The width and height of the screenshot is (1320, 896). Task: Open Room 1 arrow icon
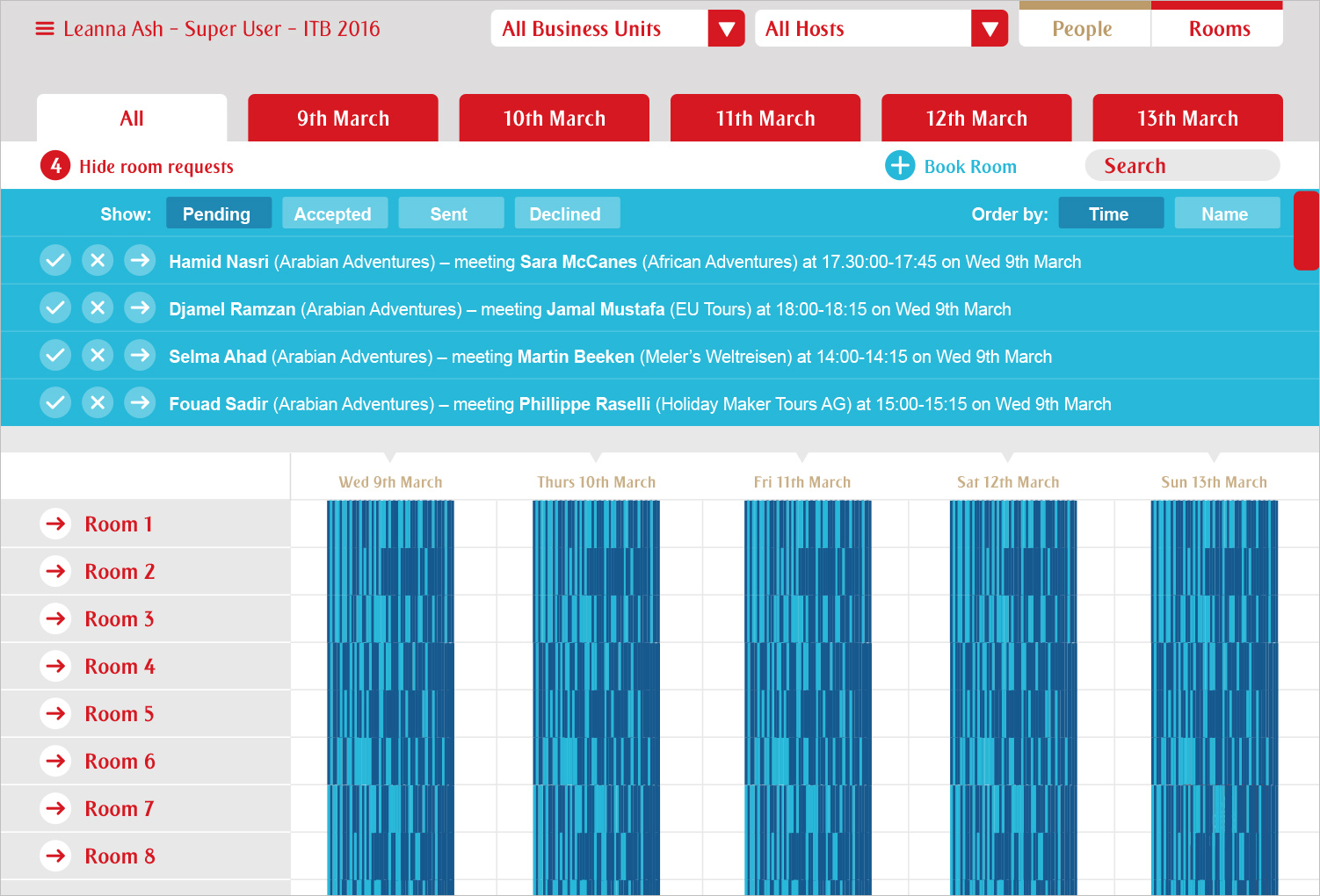(x=56, y=524)
